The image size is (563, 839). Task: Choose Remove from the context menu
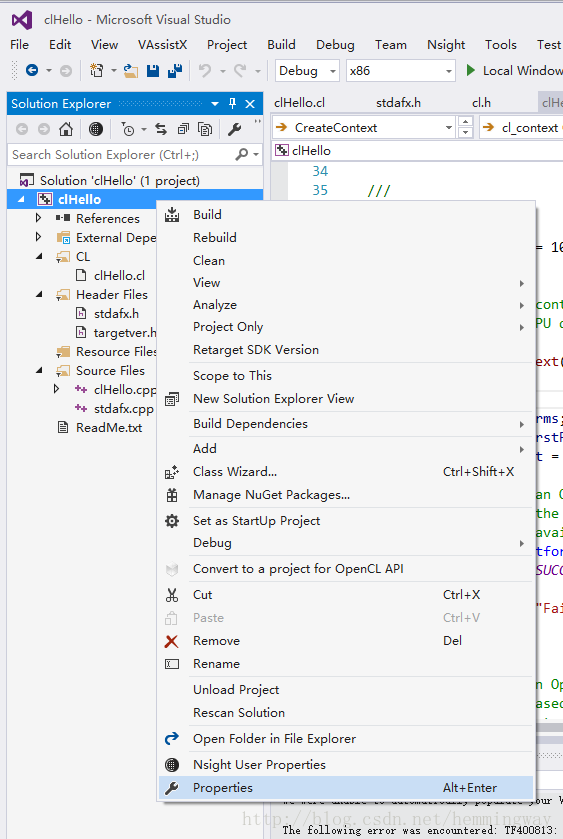point(346,640)
